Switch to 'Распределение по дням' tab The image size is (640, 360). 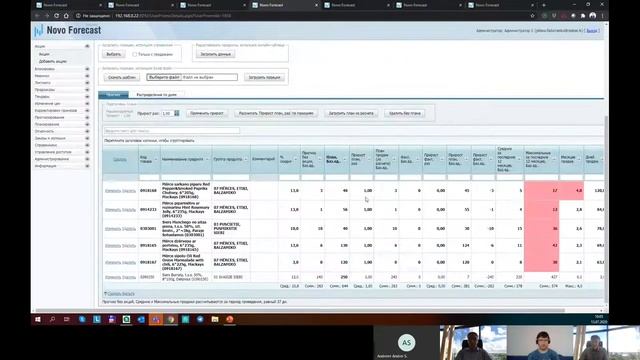[156, 95]
